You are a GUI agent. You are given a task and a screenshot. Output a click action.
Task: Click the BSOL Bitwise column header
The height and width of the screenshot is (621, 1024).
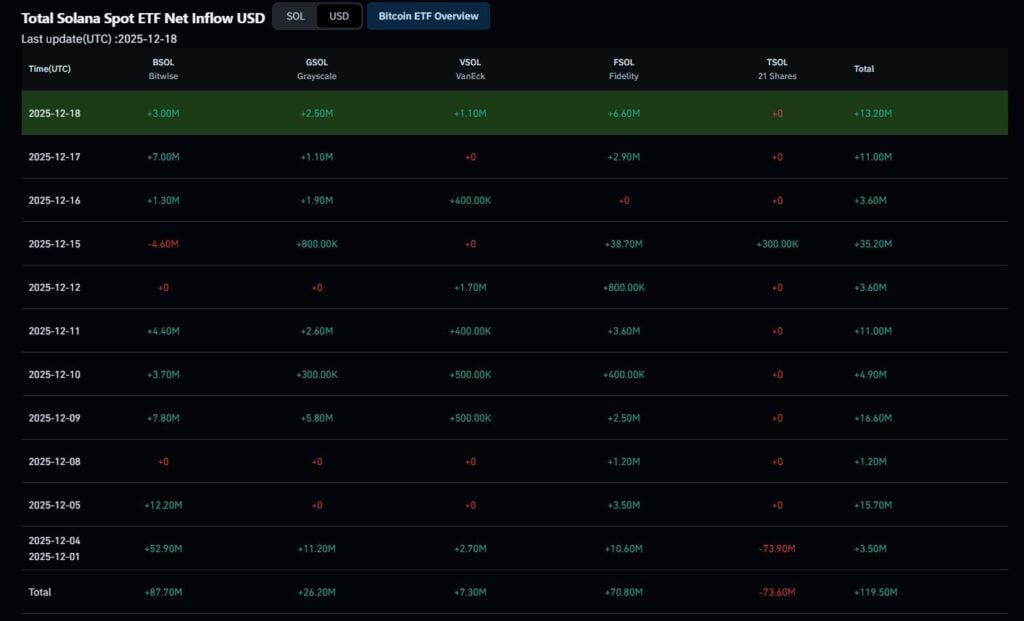tap(163, 68)
